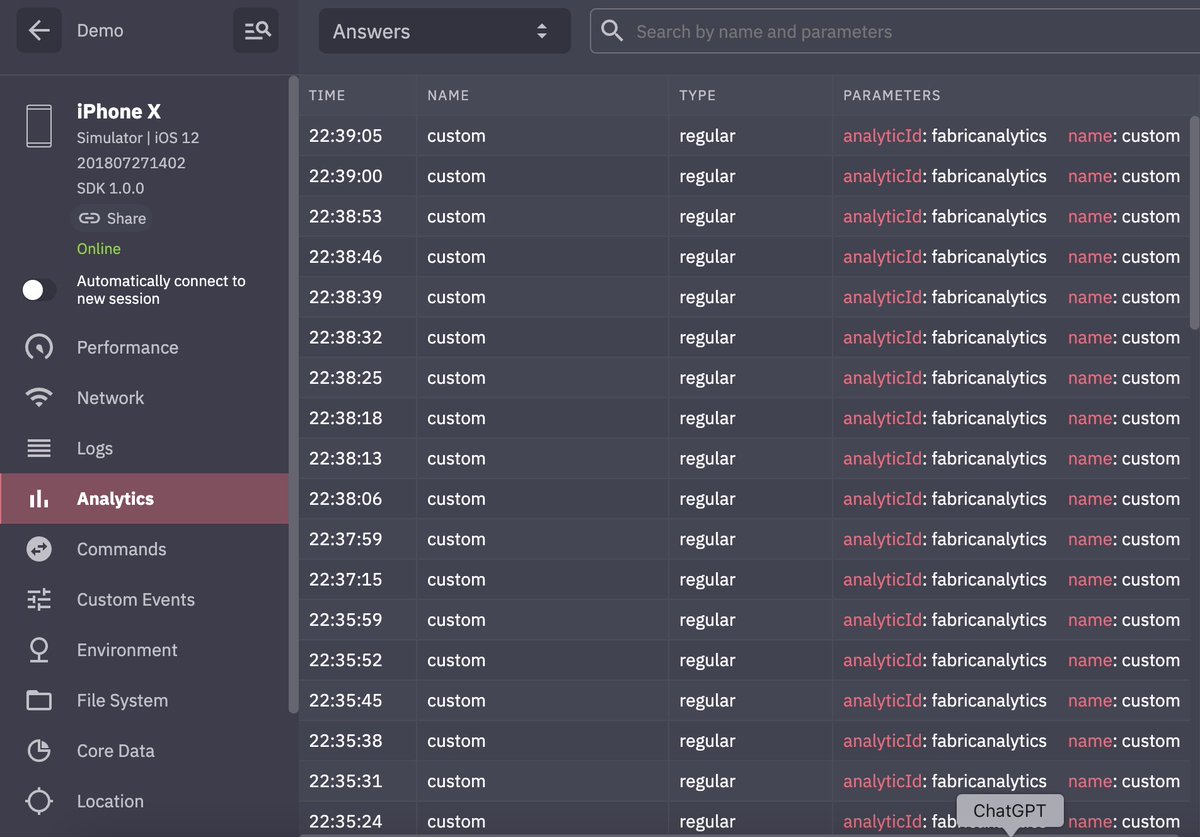Open the Performance section
This screenshot has height=837, width=1200.
144,347
